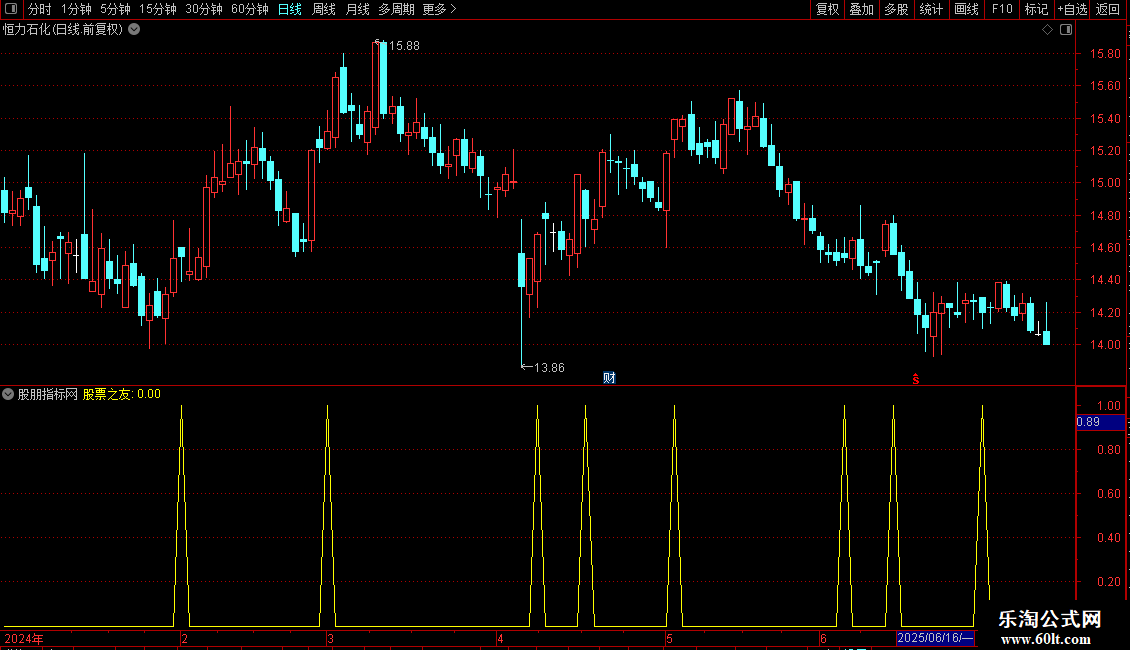Toggle the sidebar panel icon at top-left

[11, 9]
